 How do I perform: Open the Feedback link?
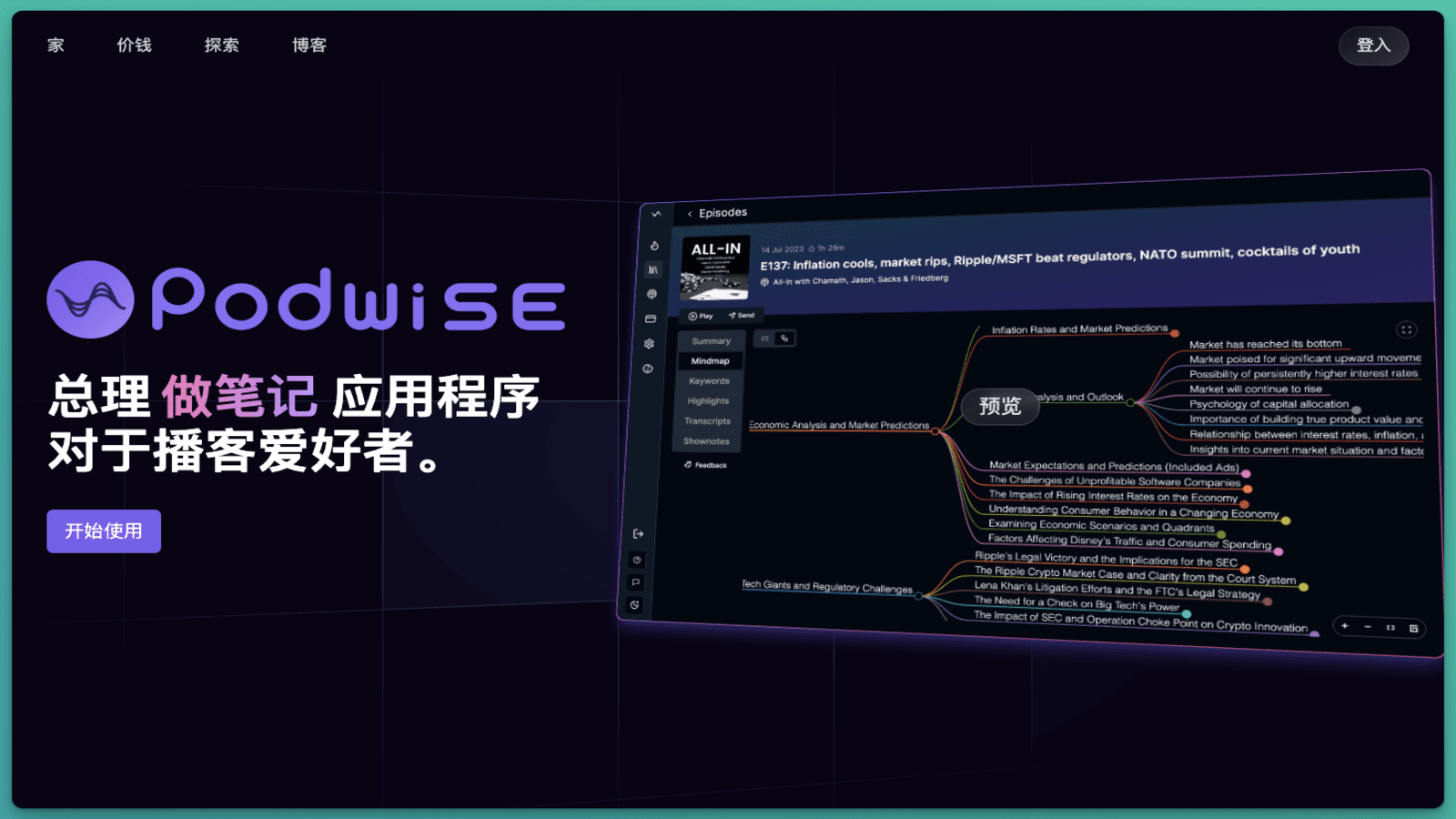coord(705,465)
